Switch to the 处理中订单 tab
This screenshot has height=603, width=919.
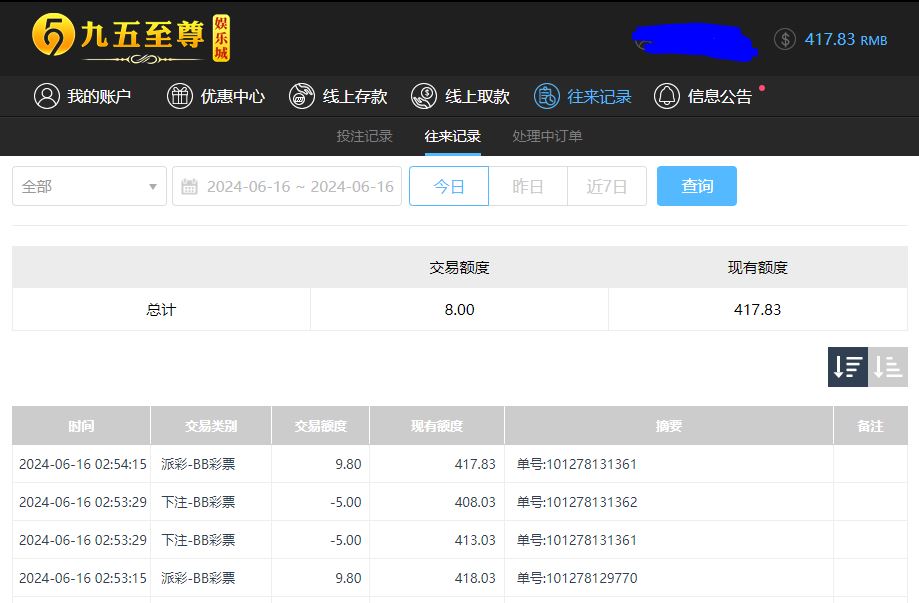click(547, 136)
